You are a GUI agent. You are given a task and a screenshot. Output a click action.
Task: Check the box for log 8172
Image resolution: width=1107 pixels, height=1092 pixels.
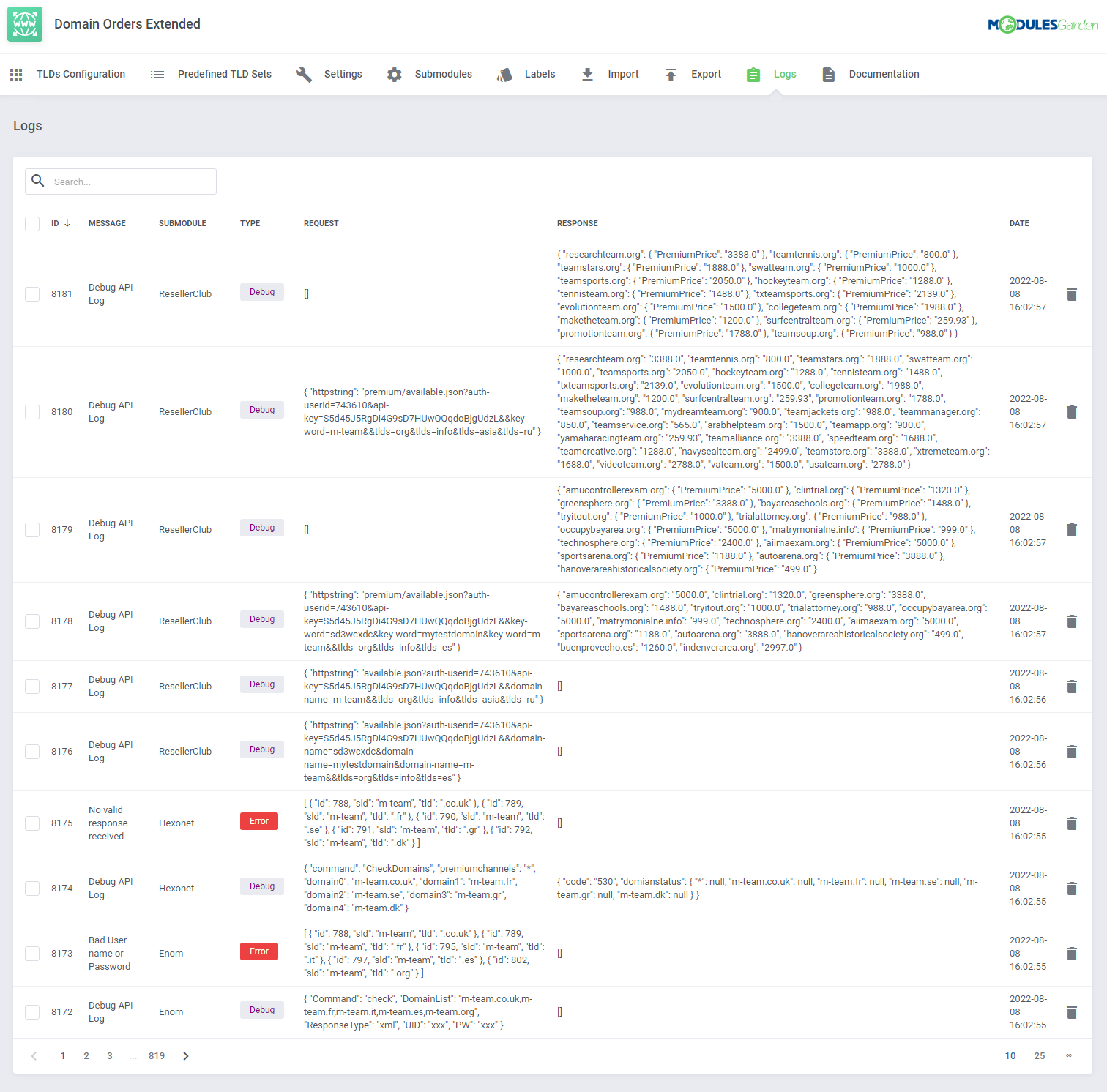click(x=32, y=1012)
